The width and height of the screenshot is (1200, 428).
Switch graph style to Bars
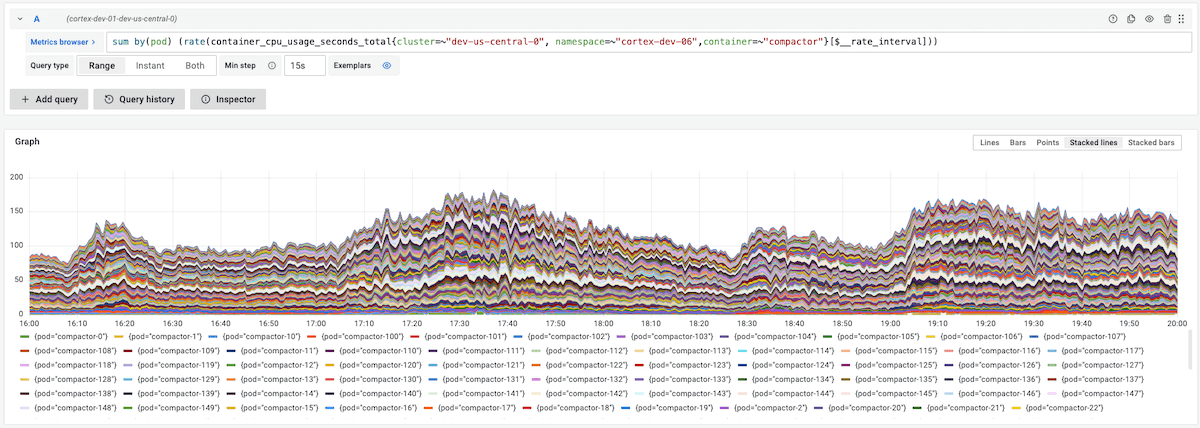point(1018,143)
